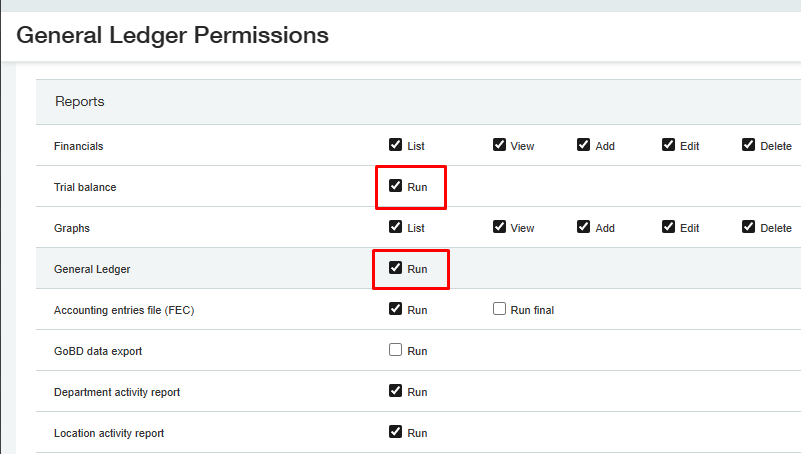Uncheck Trial balance Run checkbox
The width and height of the screenshot is (801, 454).
point(395,185)
